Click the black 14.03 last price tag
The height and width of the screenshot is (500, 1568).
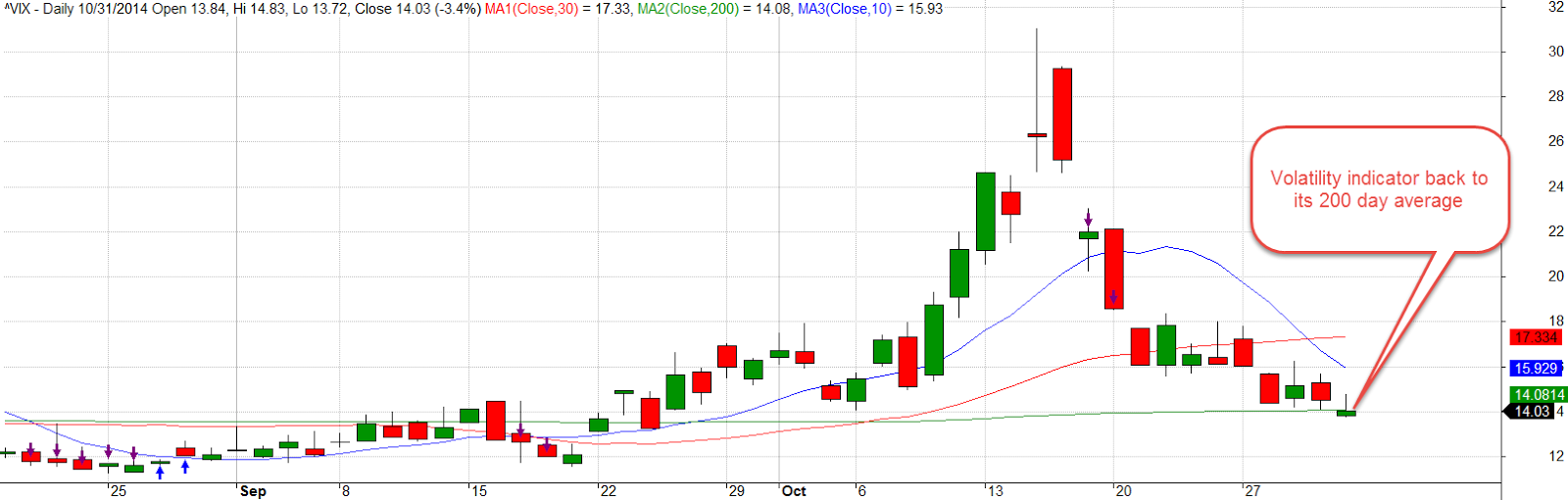(x=1531, y=412)
